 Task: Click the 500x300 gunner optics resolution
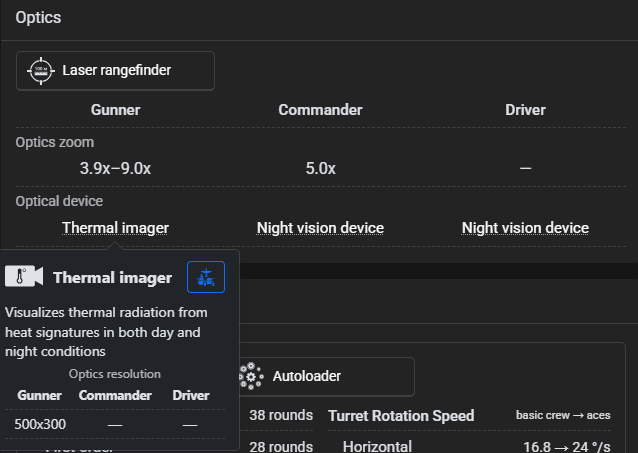(40, 424)
